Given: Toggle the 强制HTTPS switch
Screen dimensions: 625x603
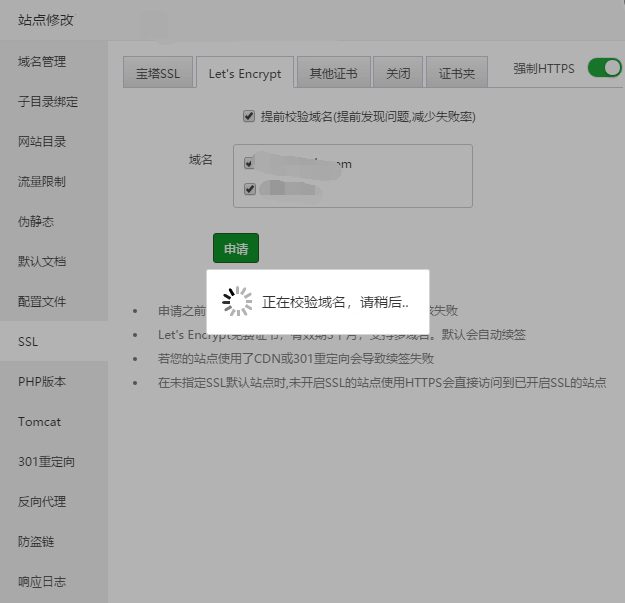Looking at the screenshot, I should coord(604,68).
